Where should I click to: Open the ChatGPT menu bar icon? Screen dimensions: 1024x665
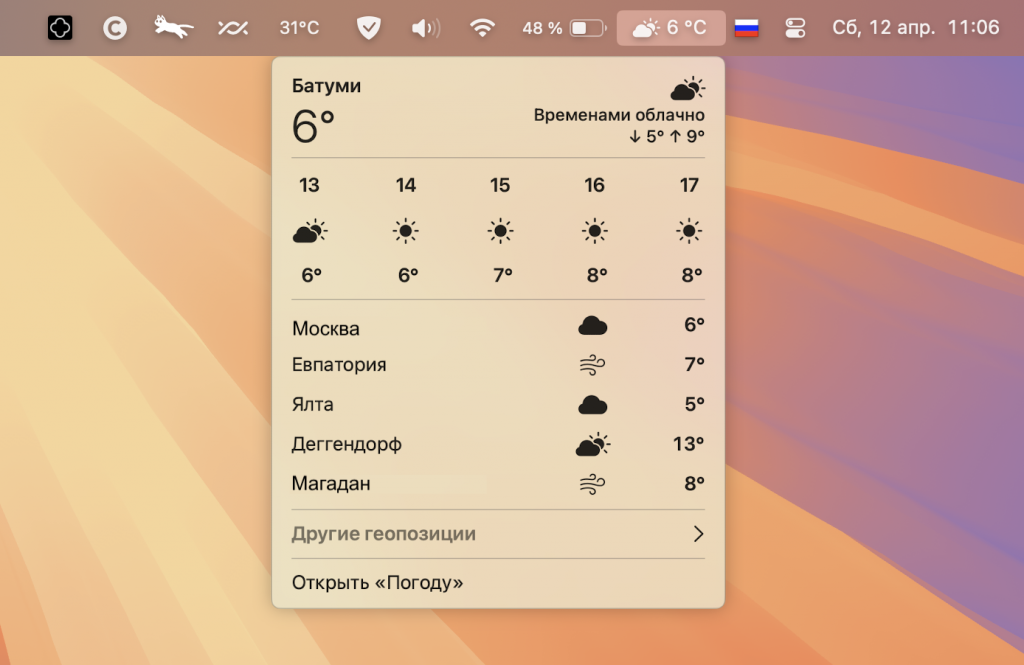[x=60, y=27]
